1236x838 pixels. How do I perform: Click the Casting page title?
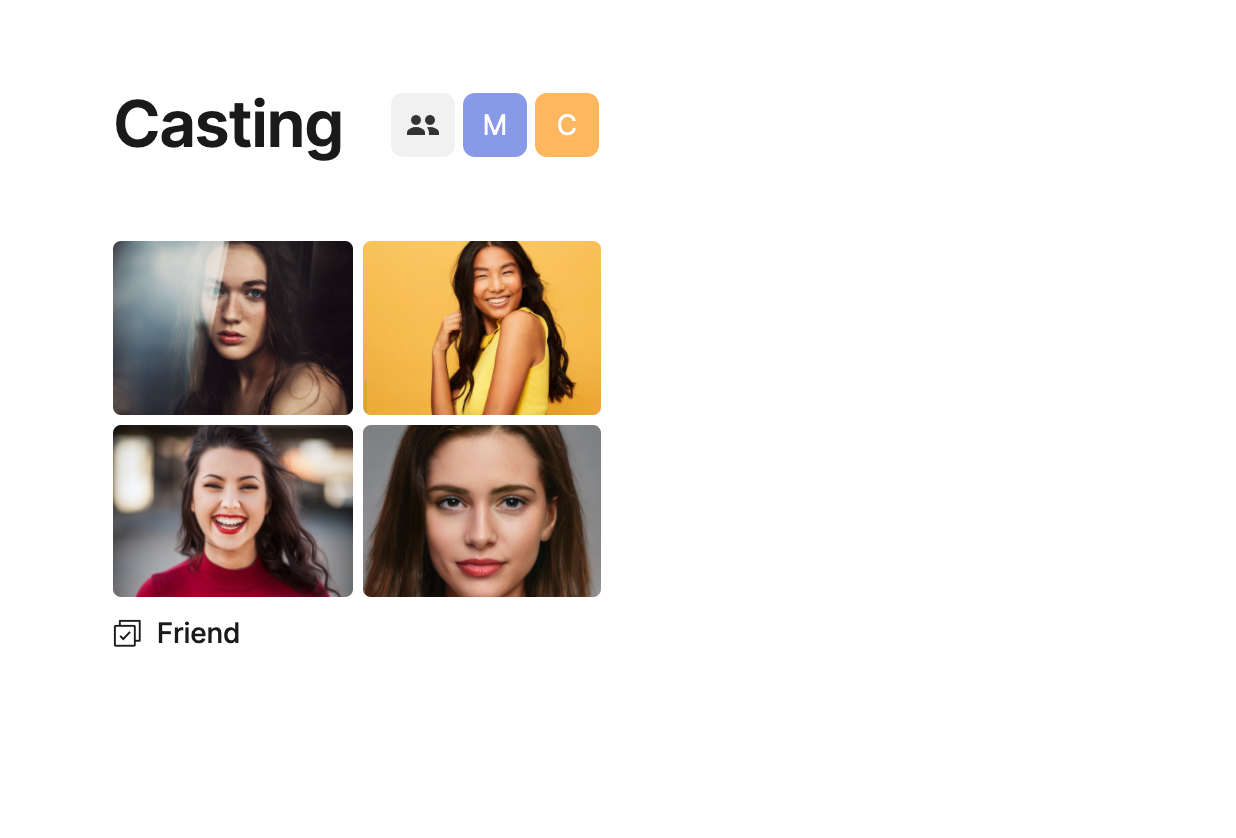point(229,125)
